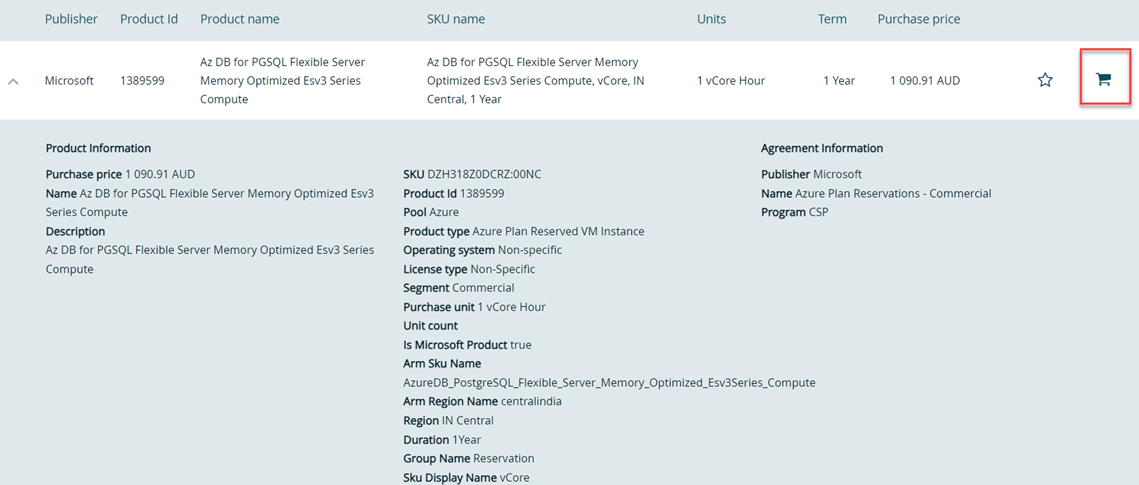Image resolution: width=1139 pixels, height=485 pixels.
Task: Click the Units column header
Action: [711, 19]
